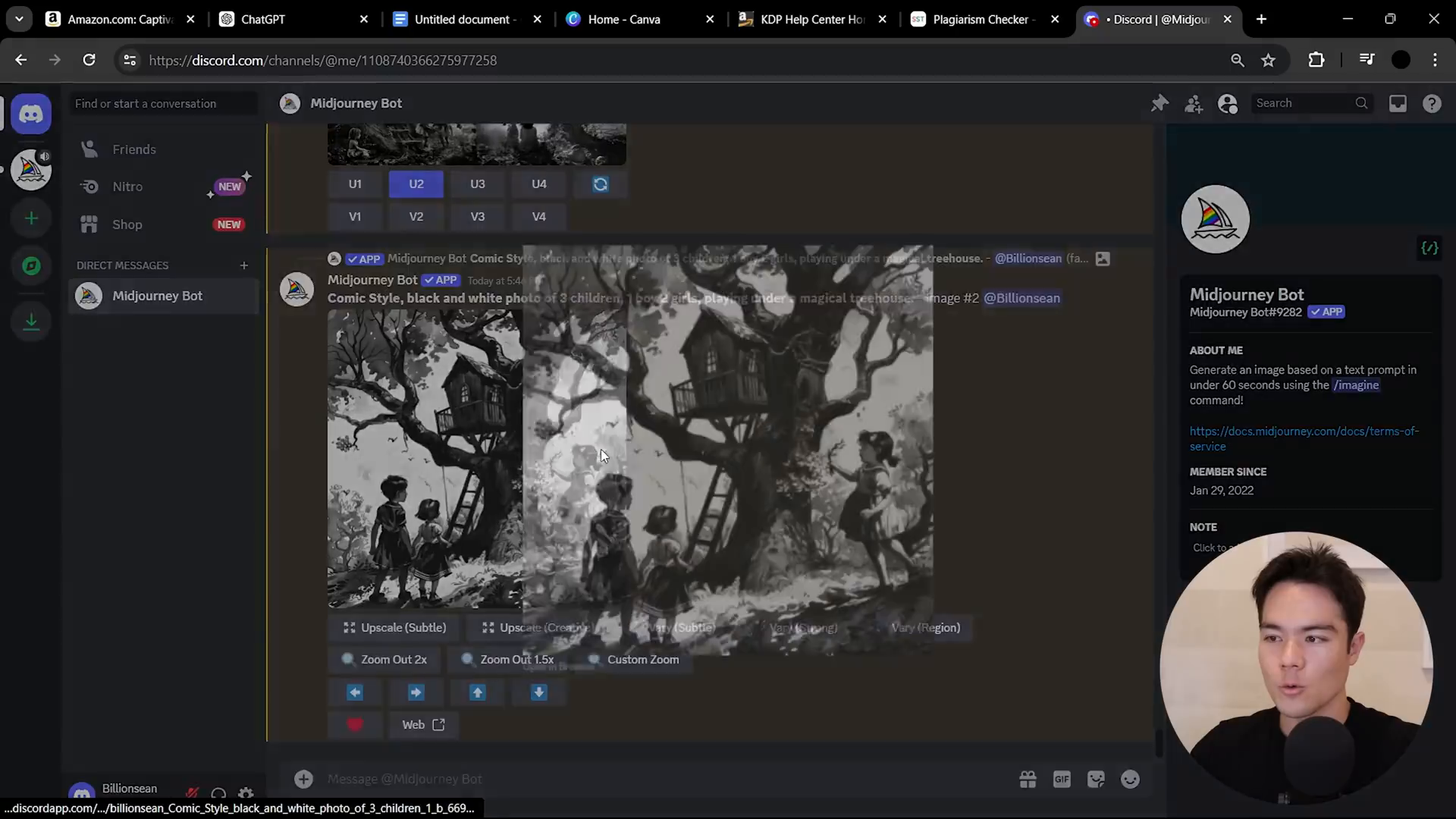Open the Discord inbox icon

[x=1398, y=103]
